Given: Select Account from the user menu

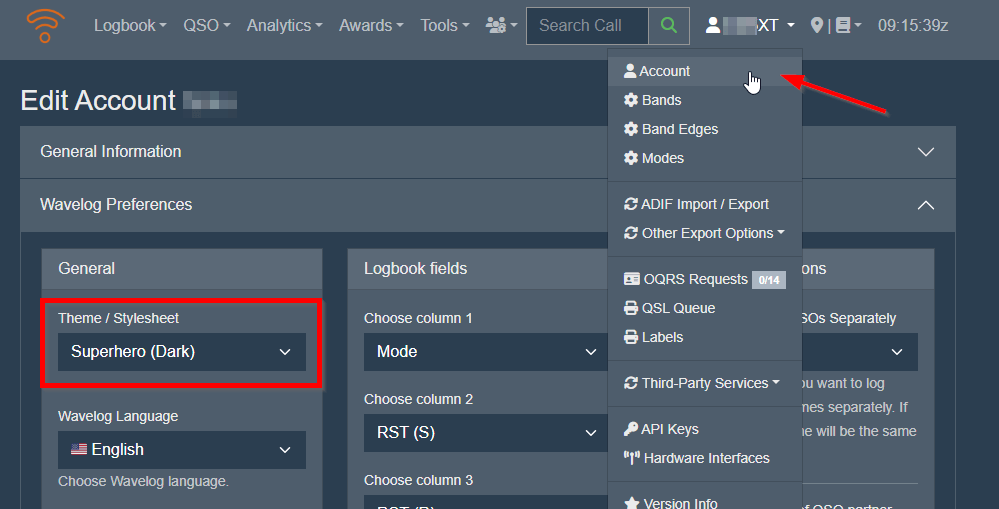Looking at the screenshot, I should pos(705,71).
